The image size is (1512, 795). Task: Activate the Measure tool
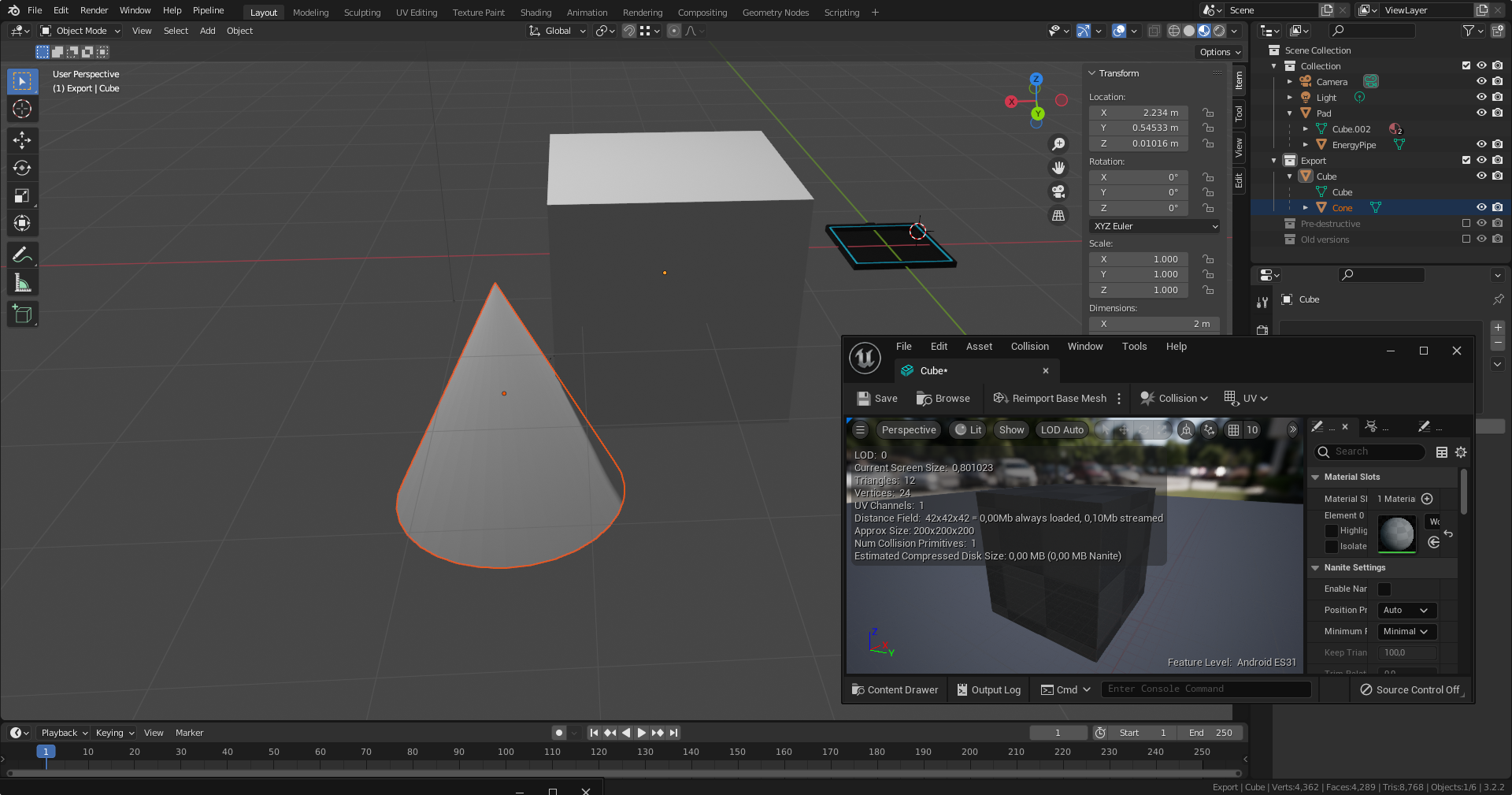click(22, 281)
